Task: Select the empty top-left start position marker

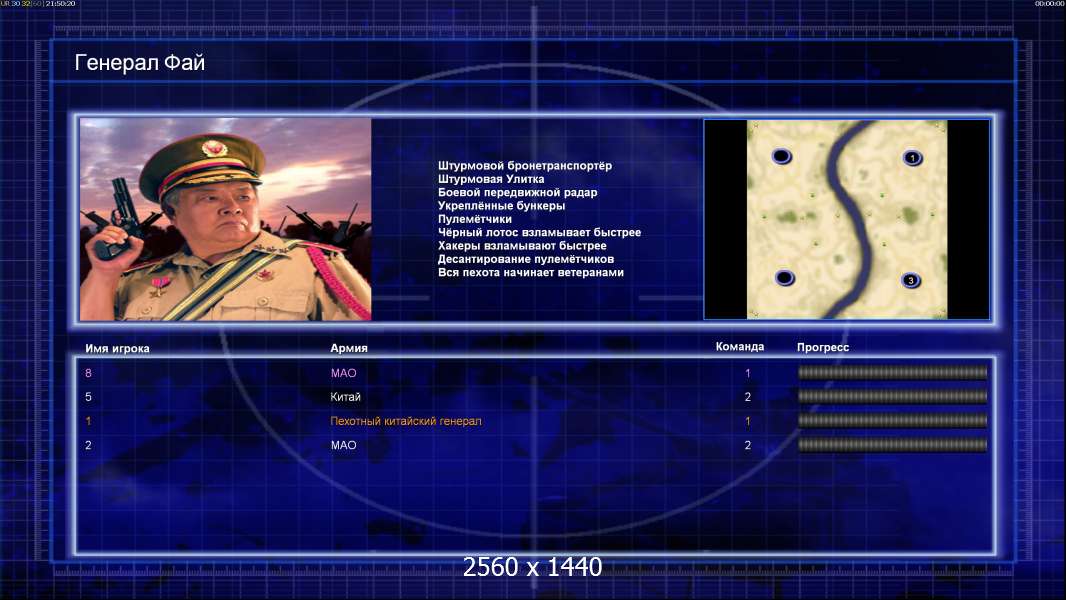Action: click(x=782, y=156)
